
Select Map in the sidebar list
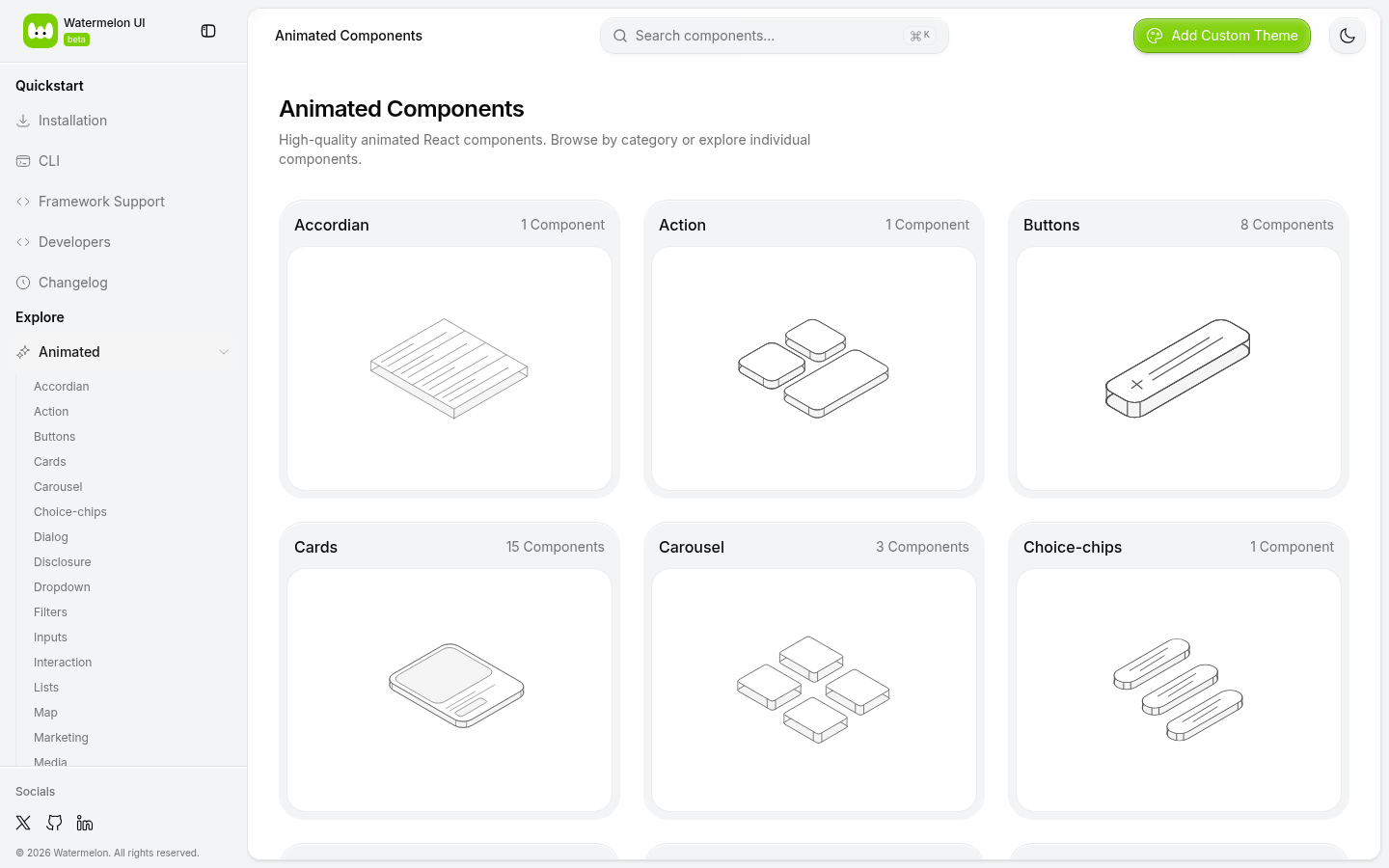coord(45,713)
